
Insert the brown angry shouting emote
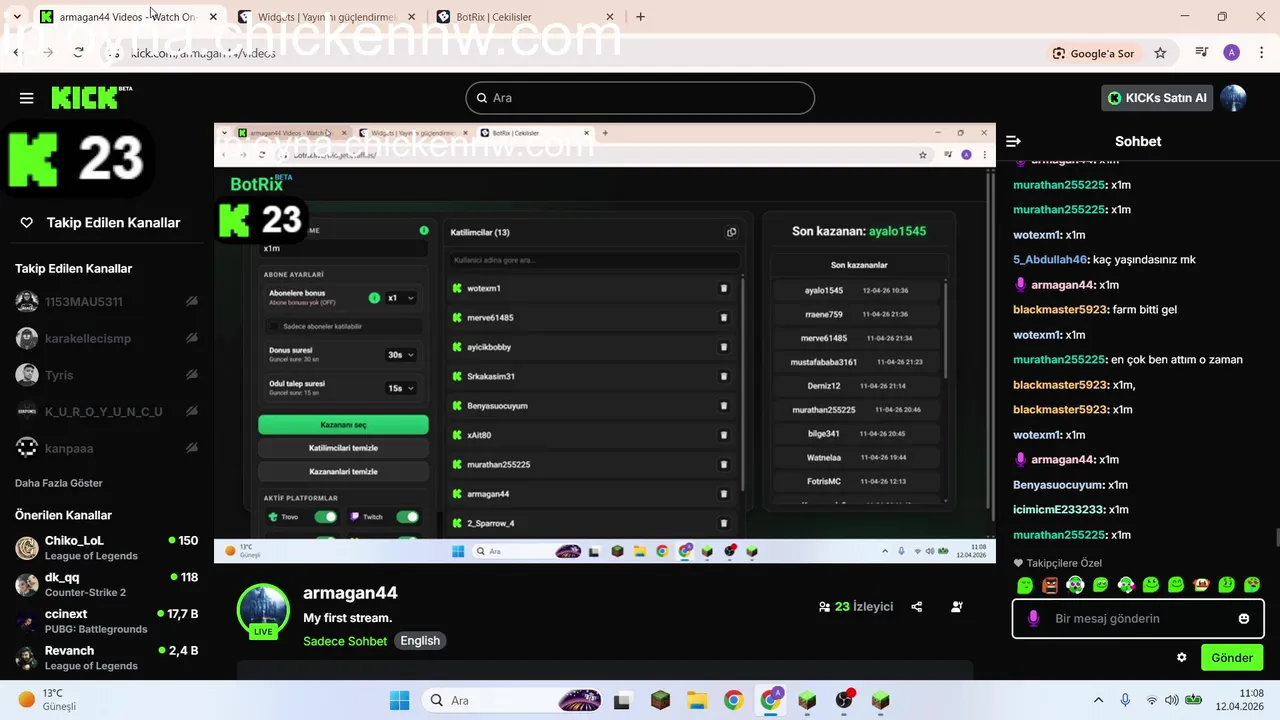tap(1050, 585)
